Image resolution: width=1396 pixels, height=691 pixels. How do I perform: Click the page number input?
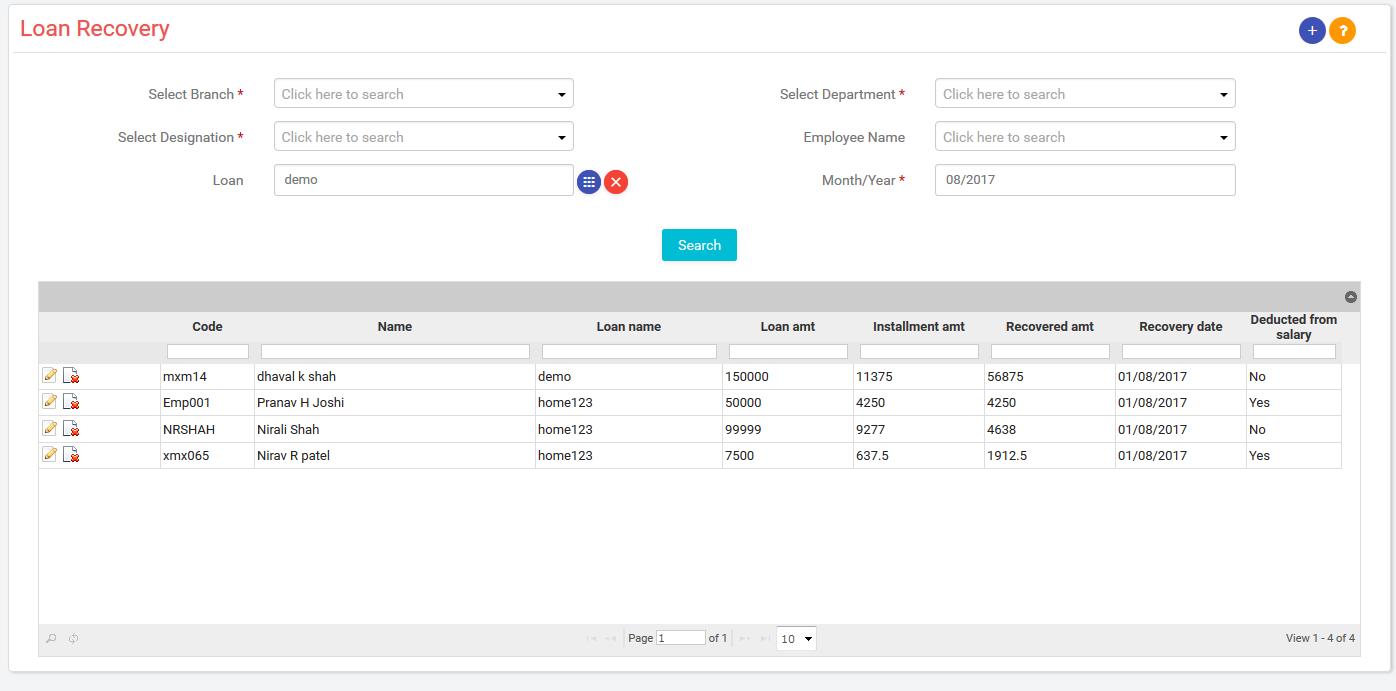pos(681,638)
